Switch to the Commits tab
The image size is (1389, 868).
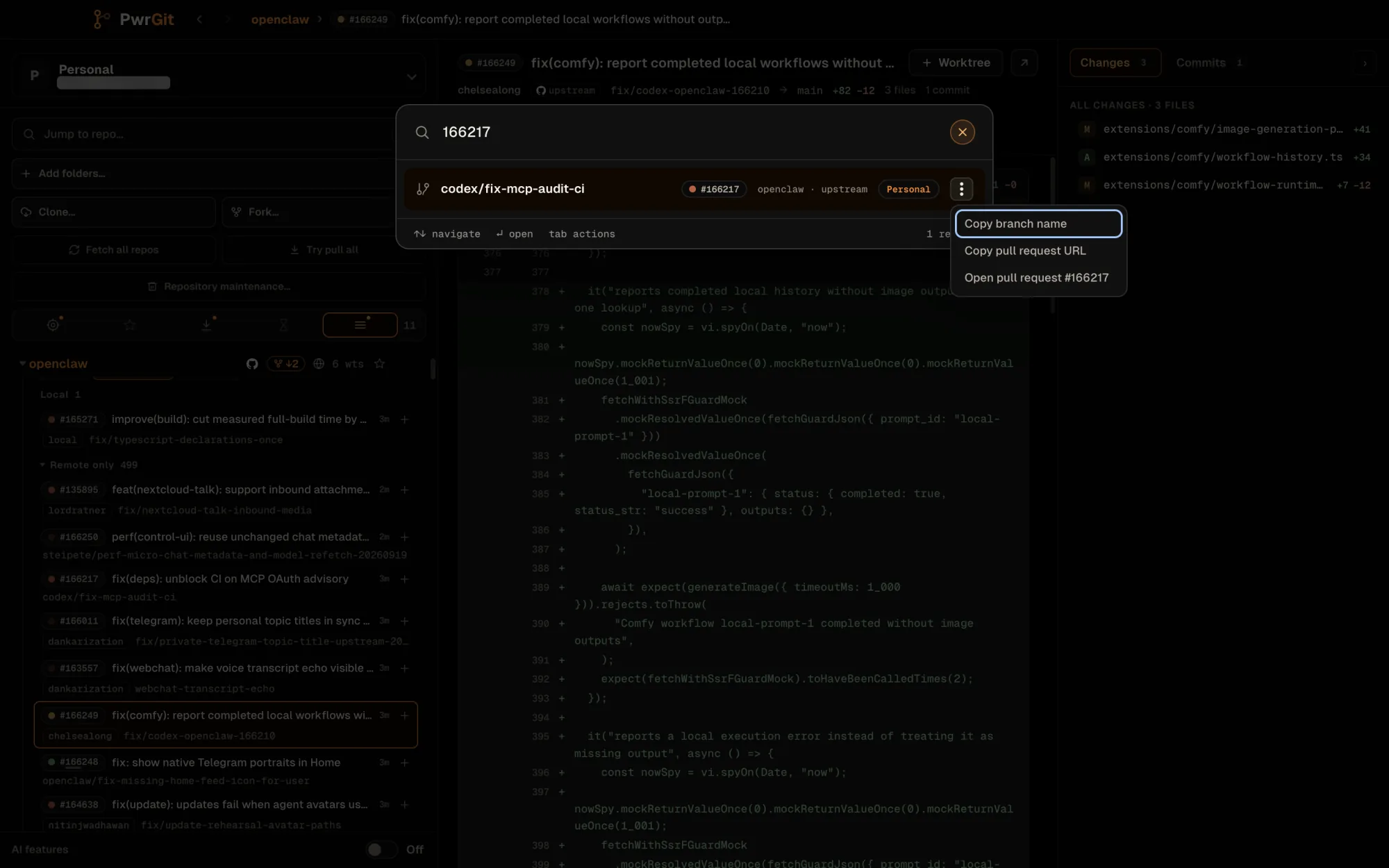click(1208, 62)
